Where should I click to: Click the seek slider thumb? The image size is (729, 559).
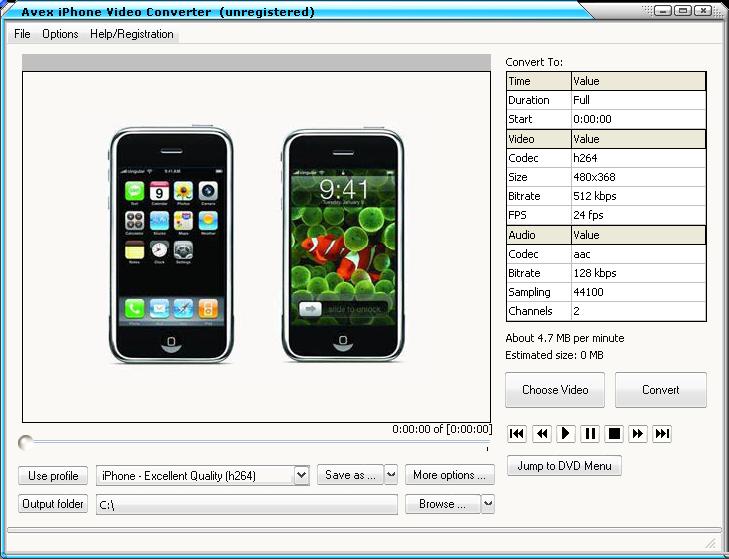coord(26,443)
